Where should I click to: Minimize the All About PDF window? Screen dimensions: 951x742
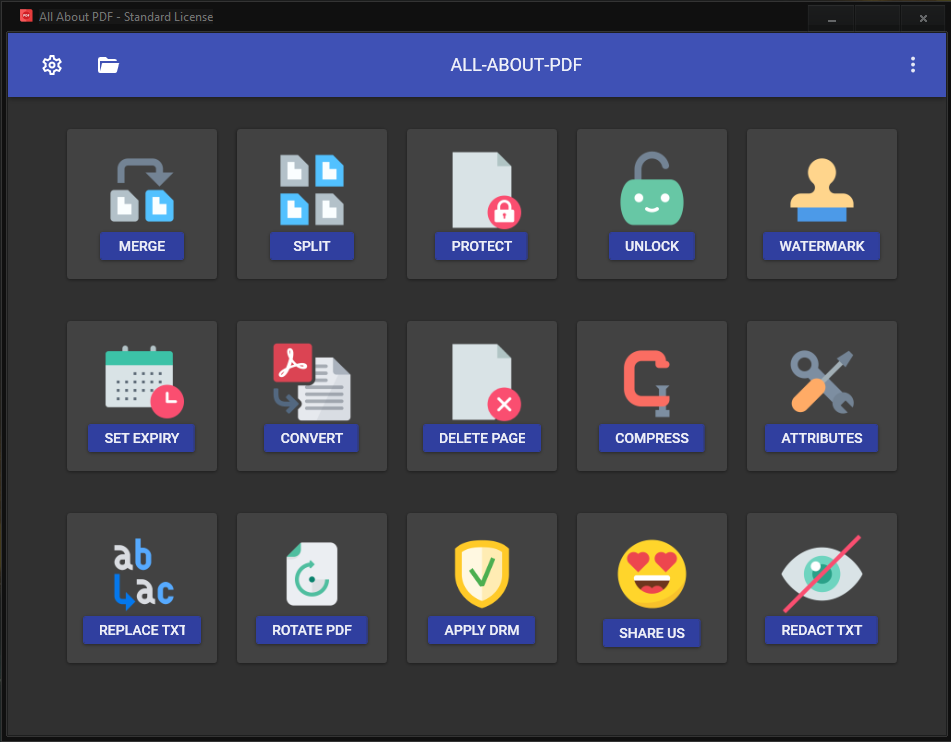coord(832,19)
